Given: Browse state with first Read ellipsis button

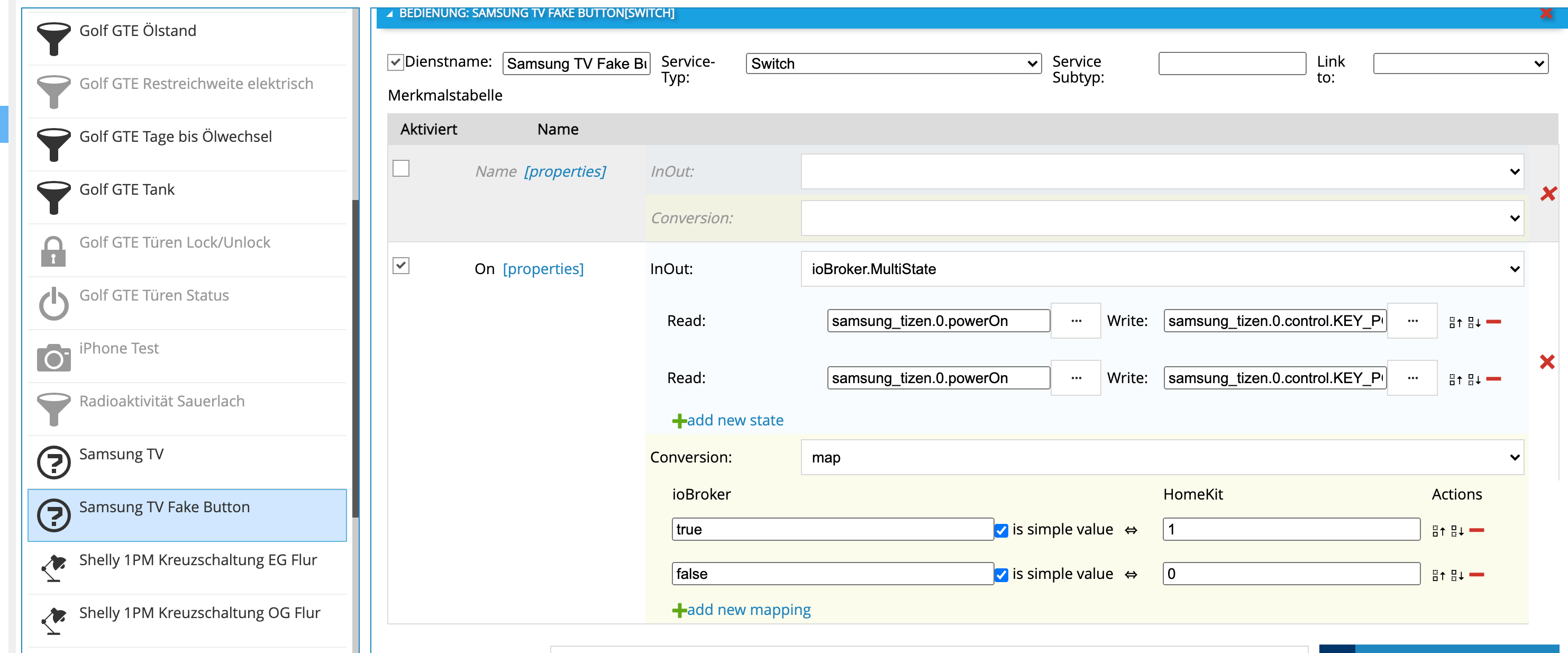Looking at the screenshot, I should click(x=1075, y=321).
